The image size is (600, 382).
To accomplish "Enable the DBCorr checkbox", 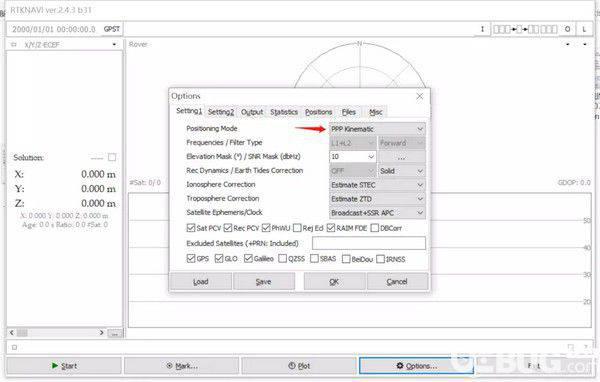I will [375, 228].
